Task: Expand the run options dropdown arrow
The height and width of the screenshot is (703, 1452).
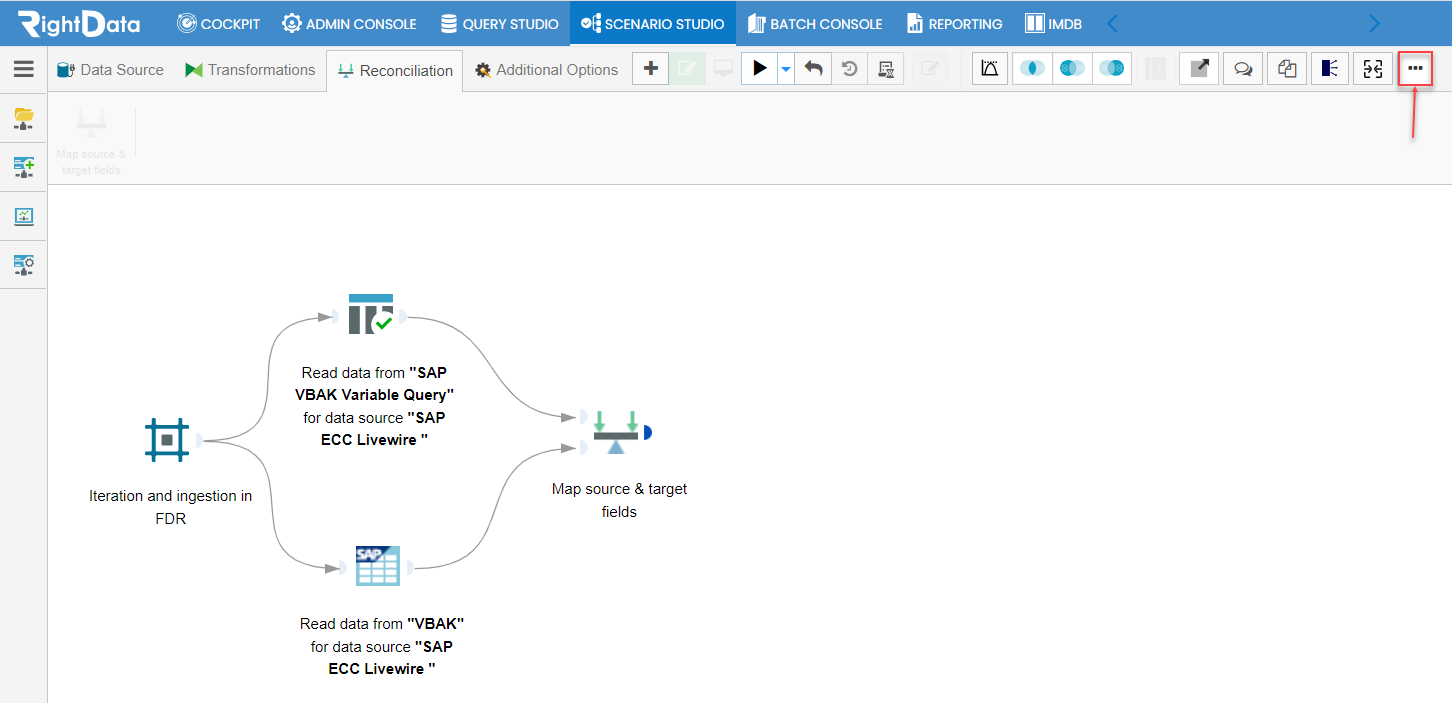Action: (x=786, y=69)
